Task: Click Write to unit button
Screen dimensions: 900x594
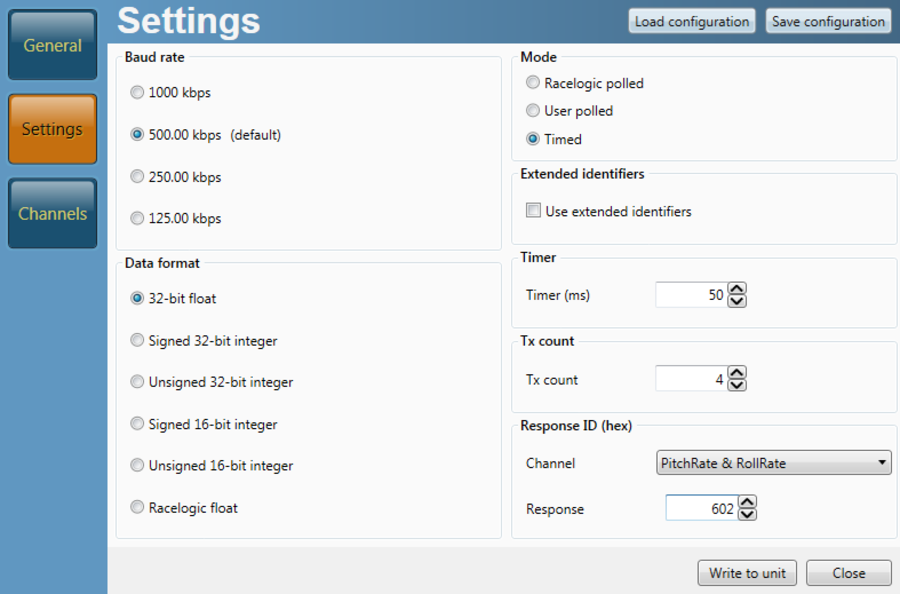Action: [x=747, y=573]
